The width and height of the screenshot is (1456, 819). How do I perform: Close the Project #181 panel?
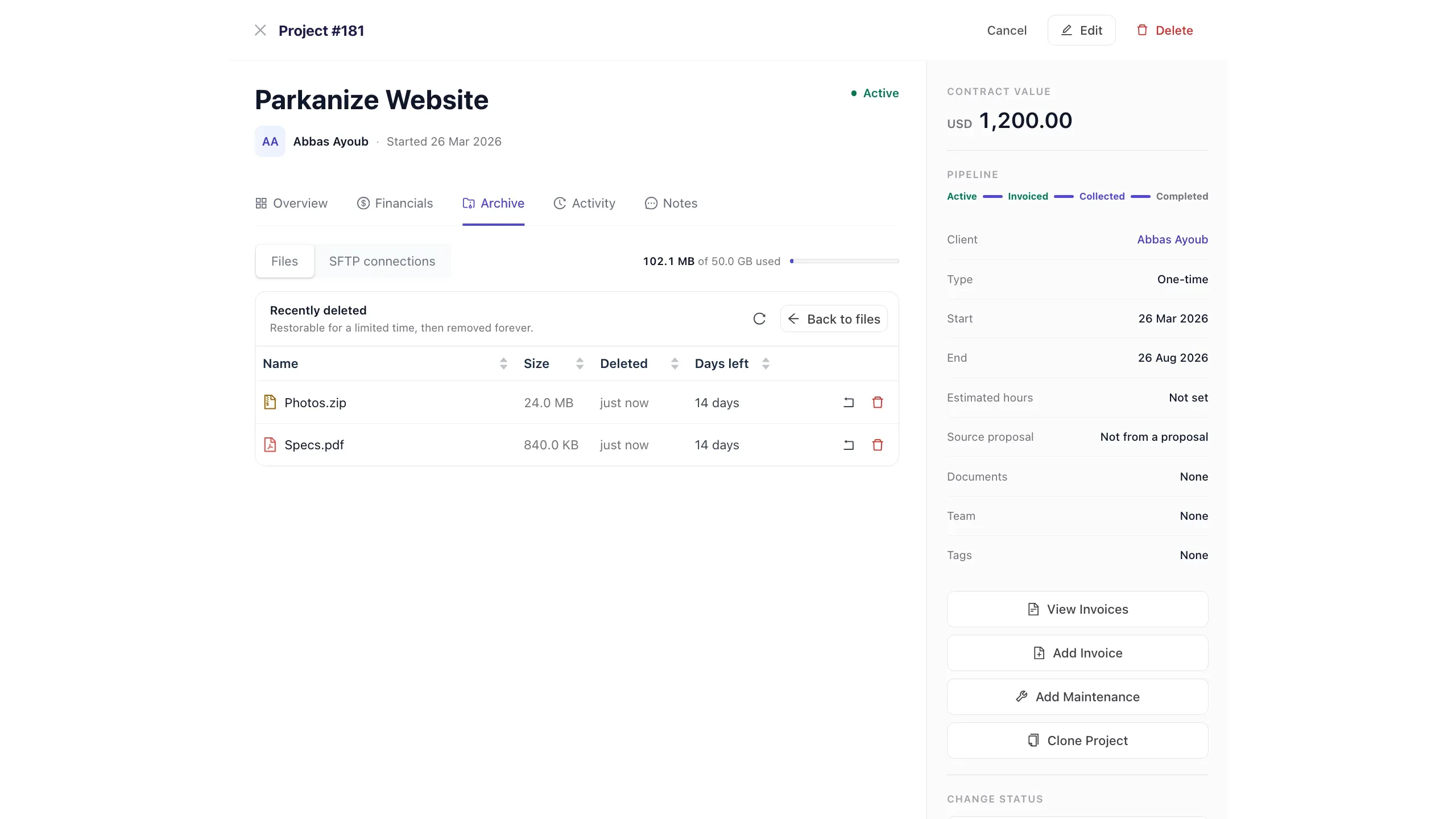[x=260, y=30]
